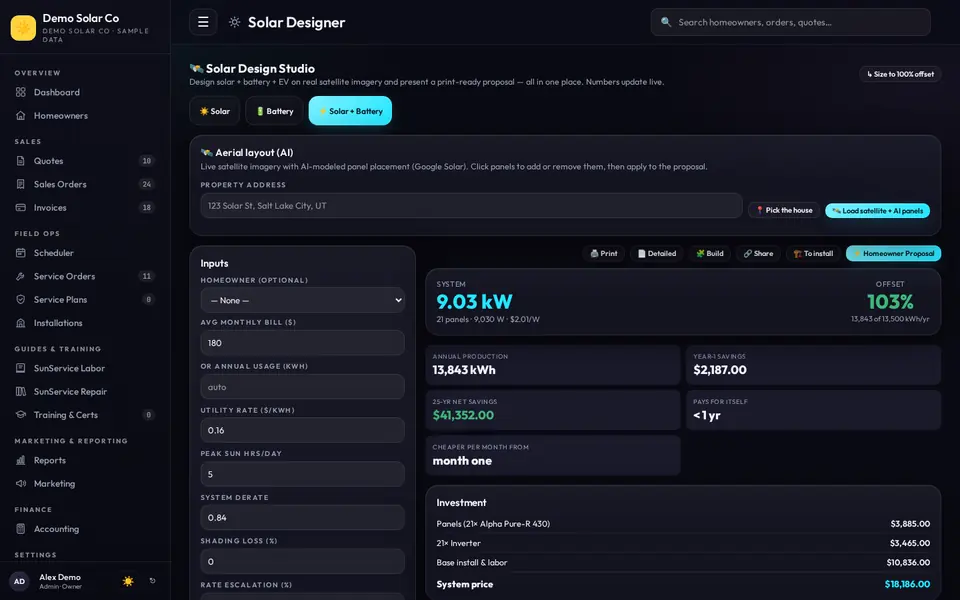960x600 pixels.
Task: Click the System Derate field showing 0.84
Action: tap(302, 517)
